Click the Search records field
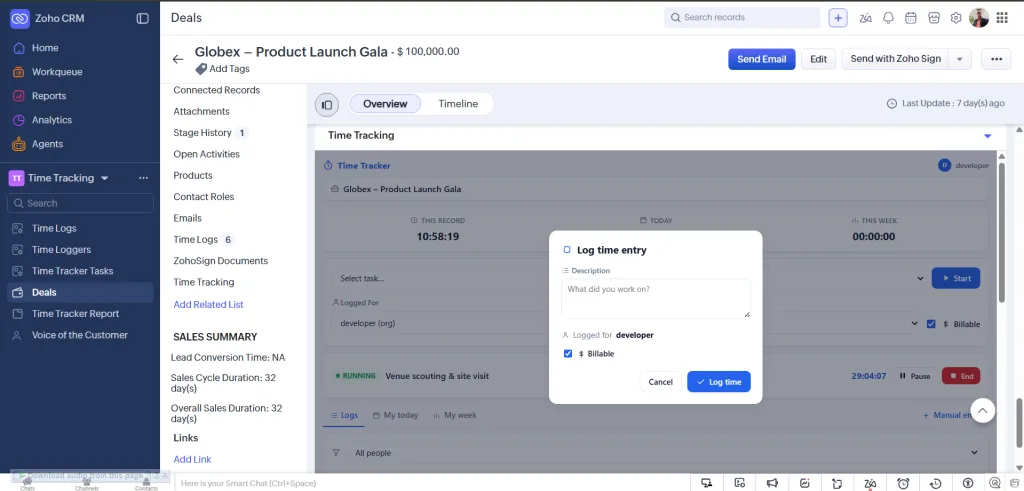The height and width of the screenshot is (491, 1024). [742, 18]
